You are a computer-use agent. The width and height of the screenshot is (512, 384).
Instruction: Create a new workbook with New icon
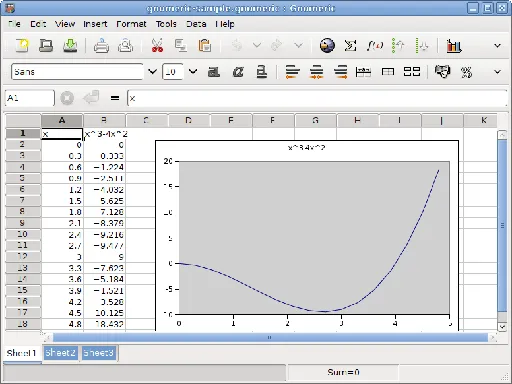(x=22, y=45)
